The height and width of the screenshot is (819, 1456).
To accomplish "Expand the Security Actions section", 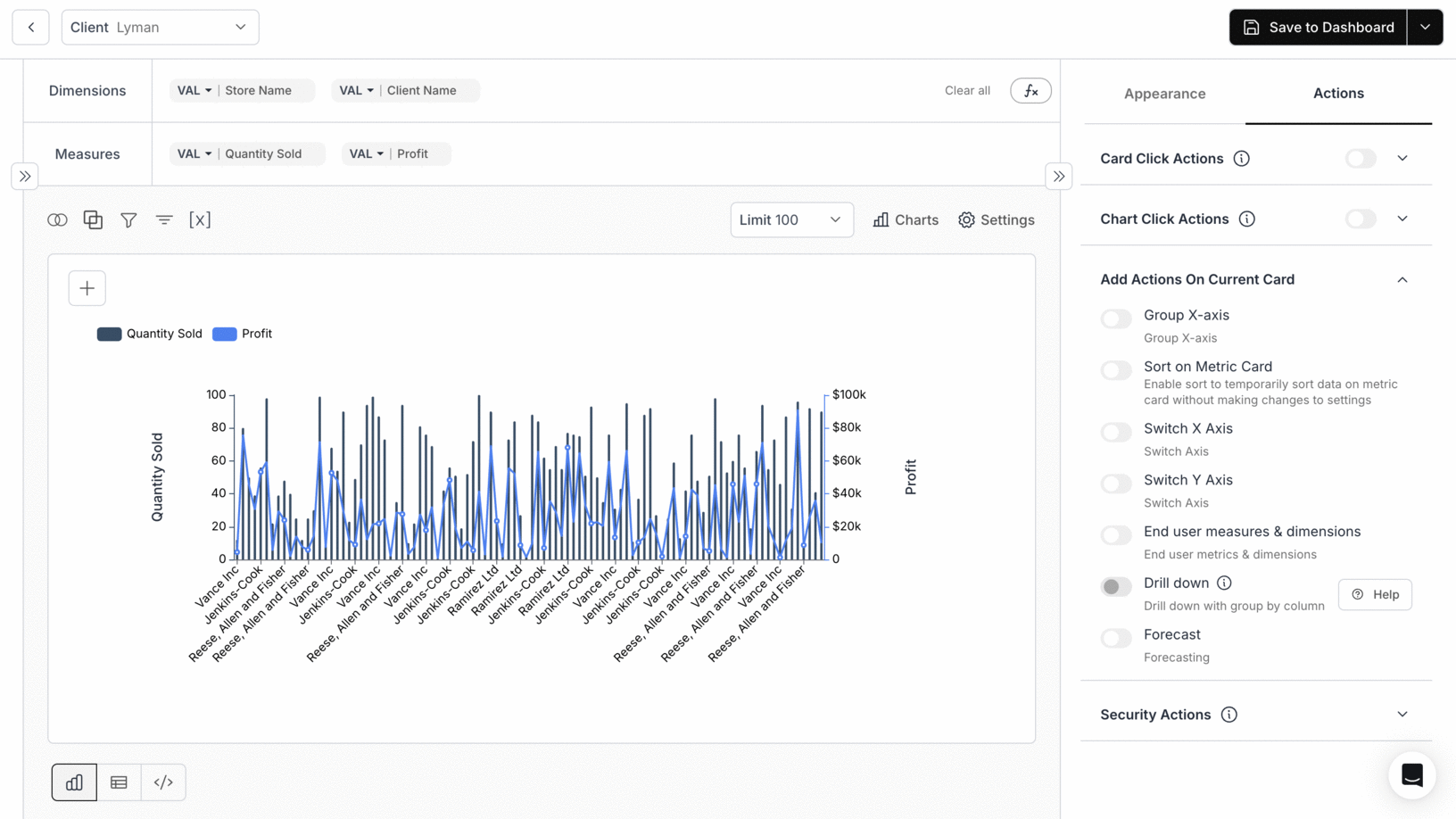I will tap(1402, 714).
